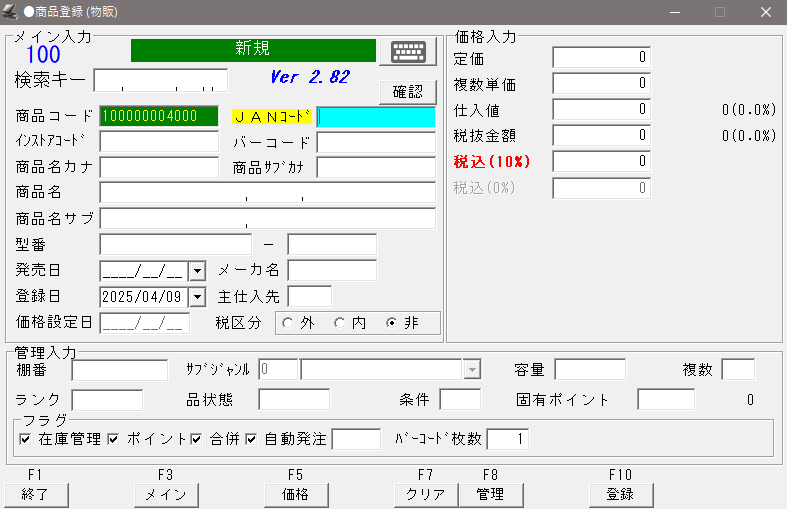
Task: Open the 登録日 date picker dropdown
Action: [197, 297]
